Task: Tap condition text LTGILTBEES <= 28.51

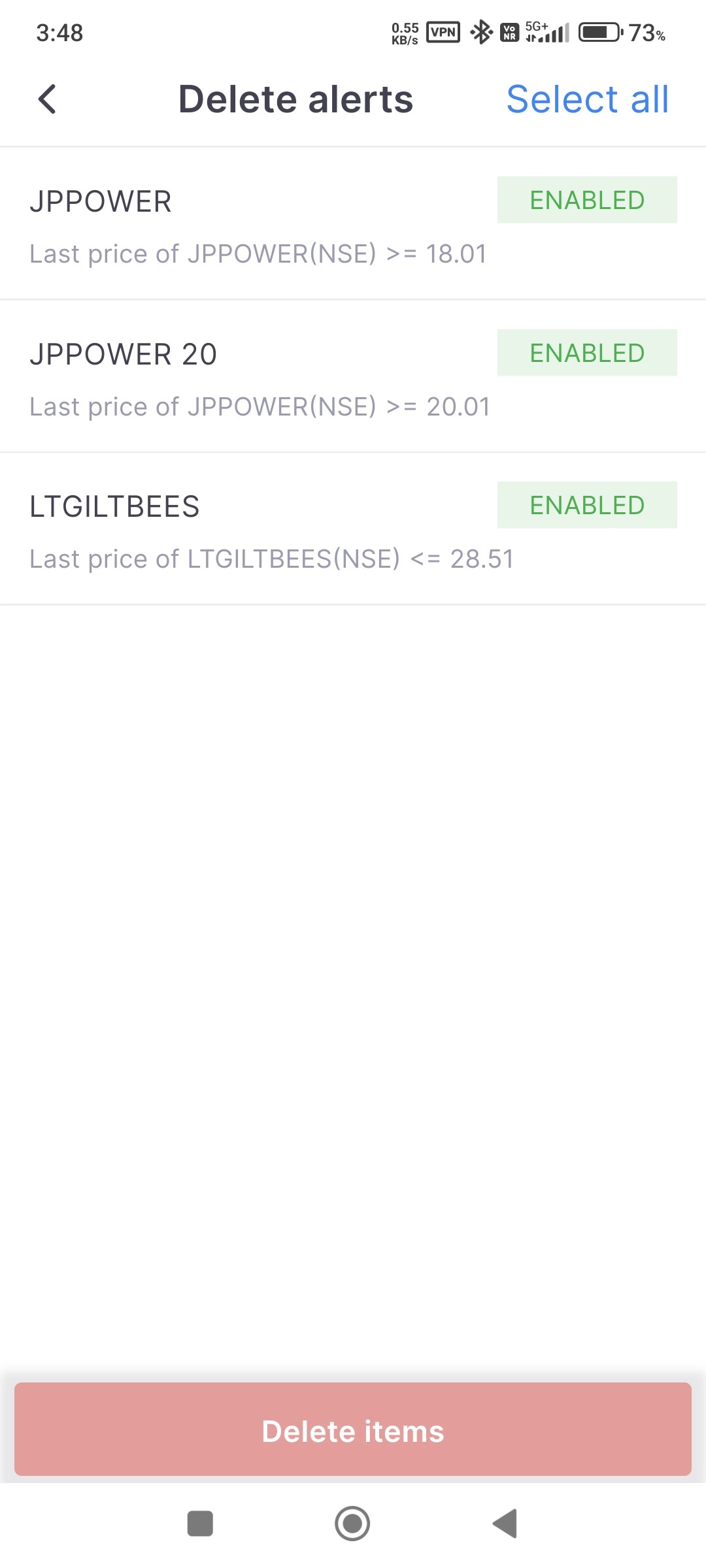Action: 272,559
